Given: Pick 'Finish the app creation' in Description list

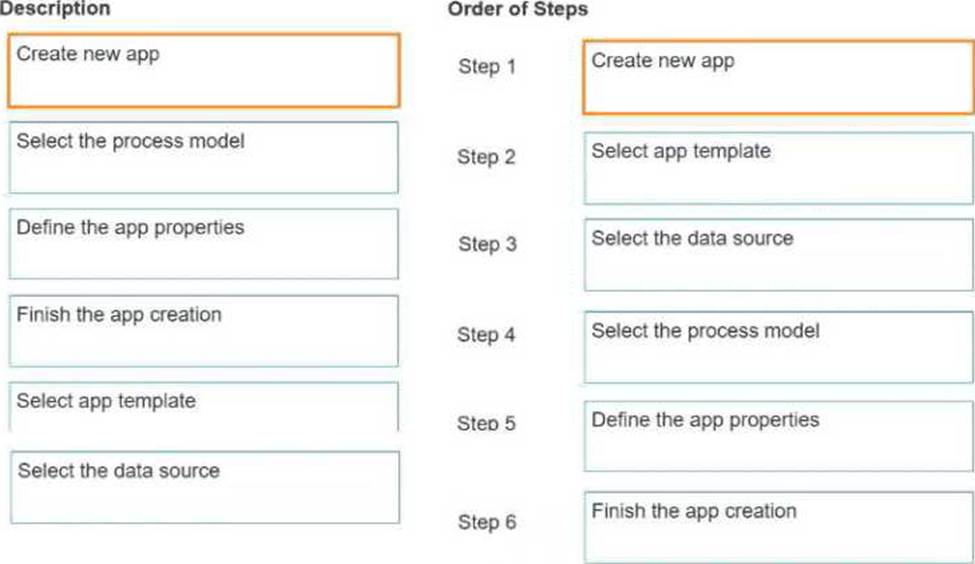Looking at the screenshot, I should (203, 330).
